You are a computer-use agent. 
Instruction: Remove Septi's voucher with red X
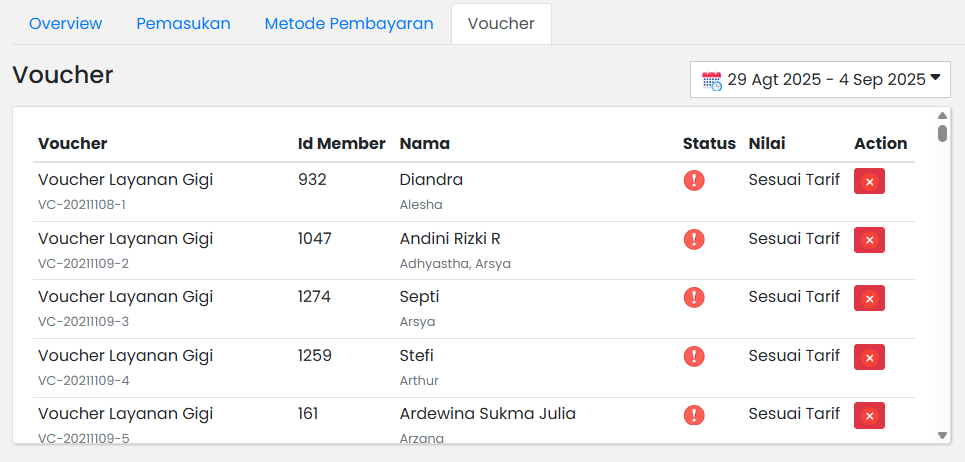(869, 298)
